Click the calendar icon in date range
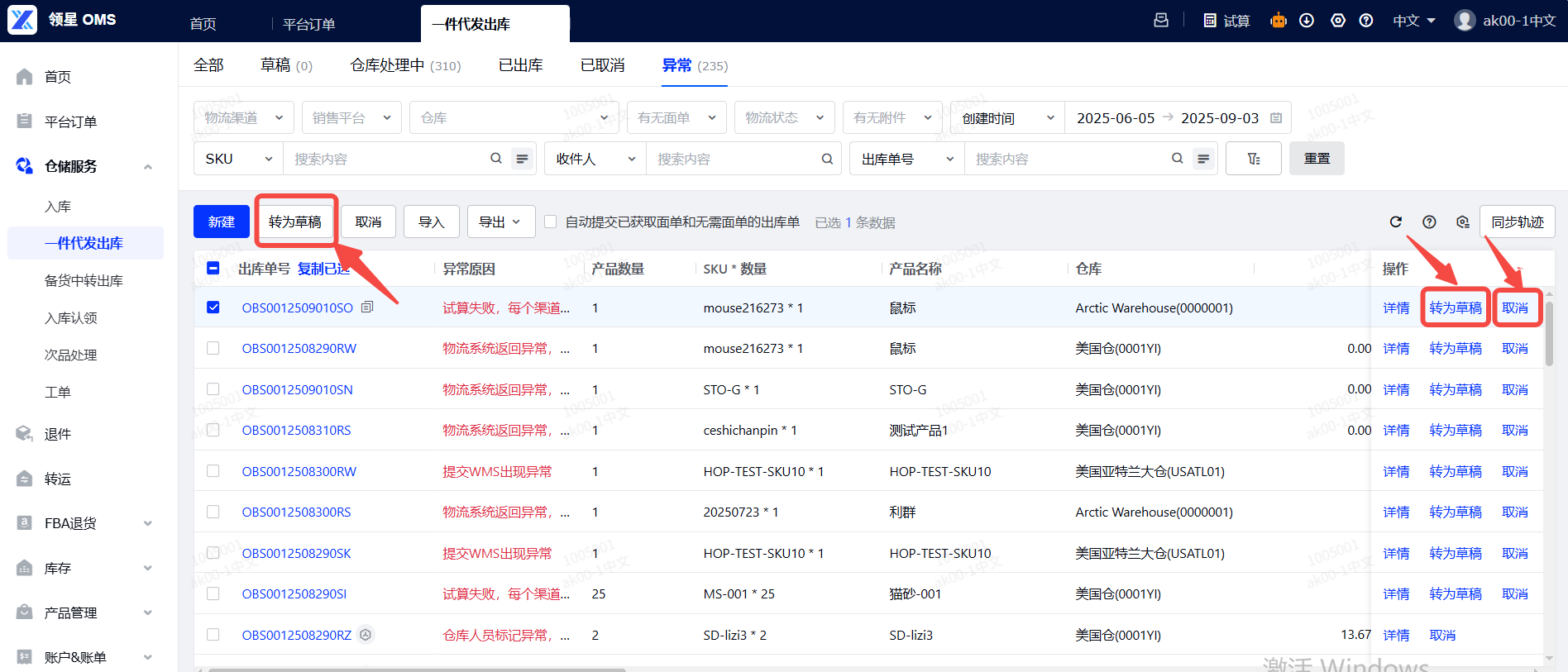The height and width of the screenshot is (672, 1568). tap(1276, 118)
